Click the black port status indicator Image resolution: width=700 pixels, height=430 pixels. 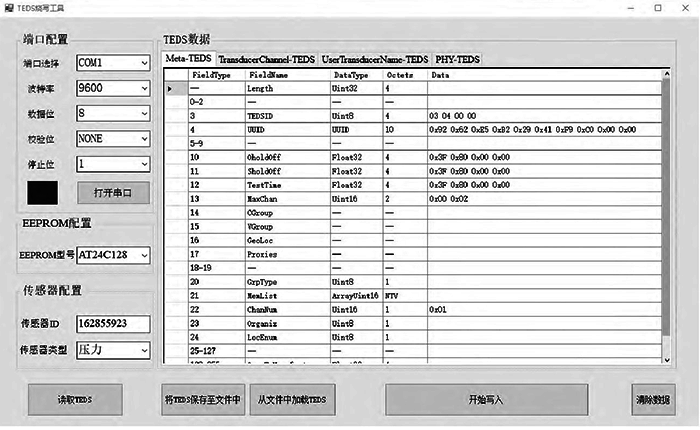(41, 192)
